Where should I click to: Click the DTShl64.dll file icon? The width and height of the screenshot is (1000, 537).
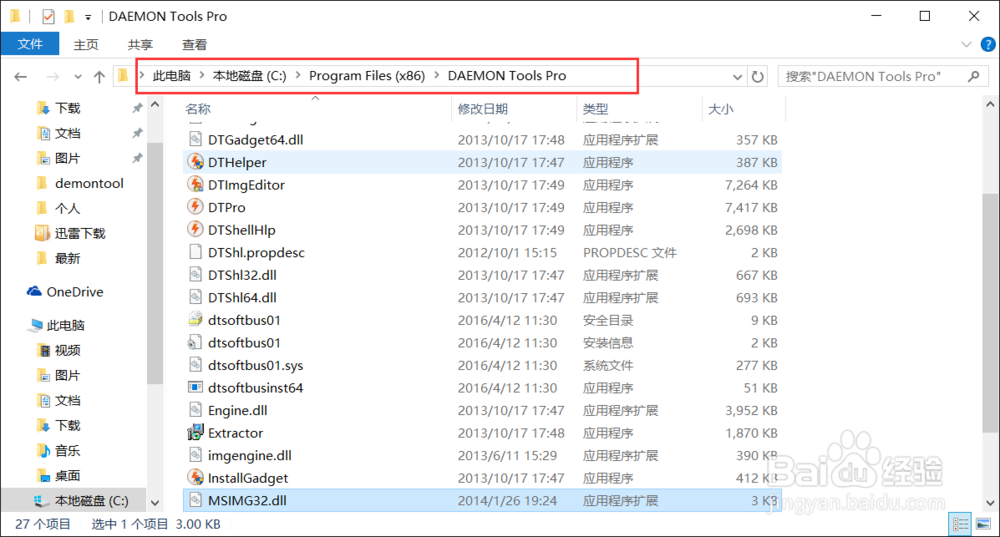point(195,297)
